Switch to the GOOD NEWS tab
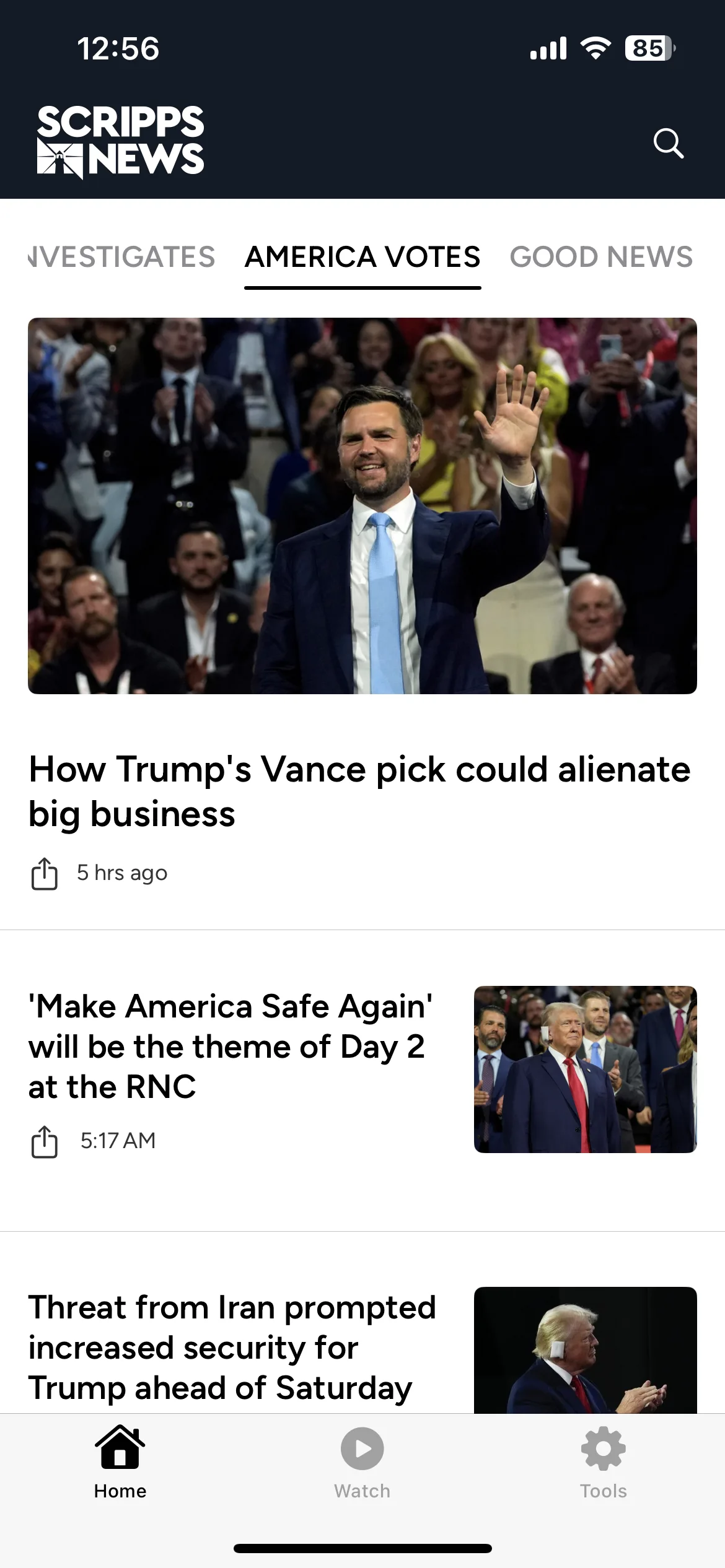The width and height of the screenshot is (725, 1568). tap(601, 257)
